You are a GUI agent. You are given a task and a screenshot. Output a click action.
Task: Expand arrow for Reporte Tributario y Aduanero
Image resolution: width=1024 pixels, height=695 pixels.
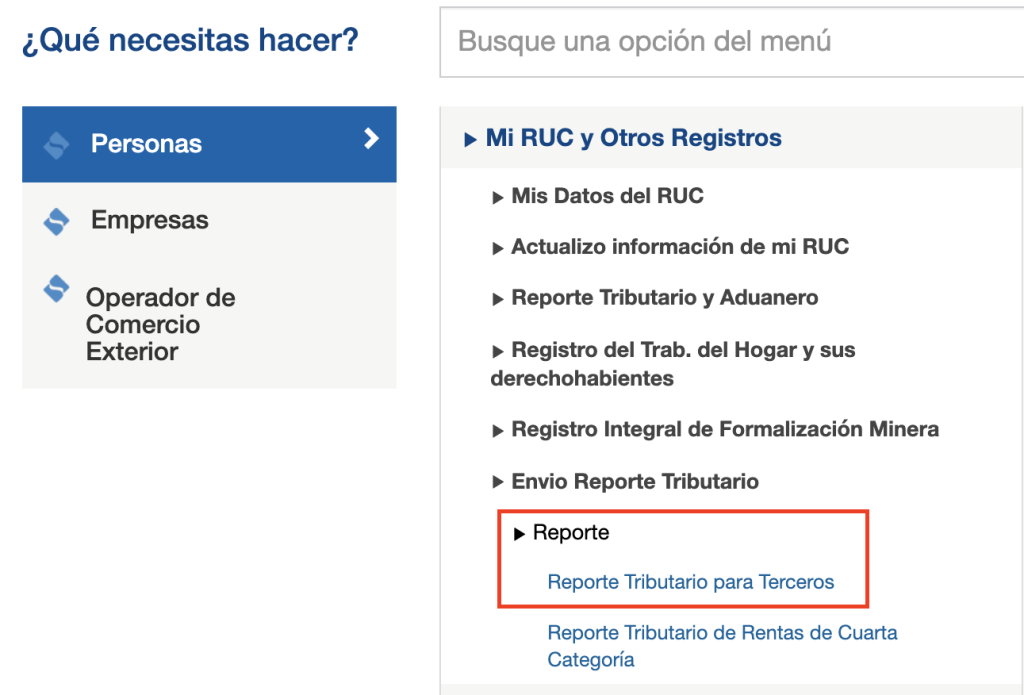coord(498,299)
